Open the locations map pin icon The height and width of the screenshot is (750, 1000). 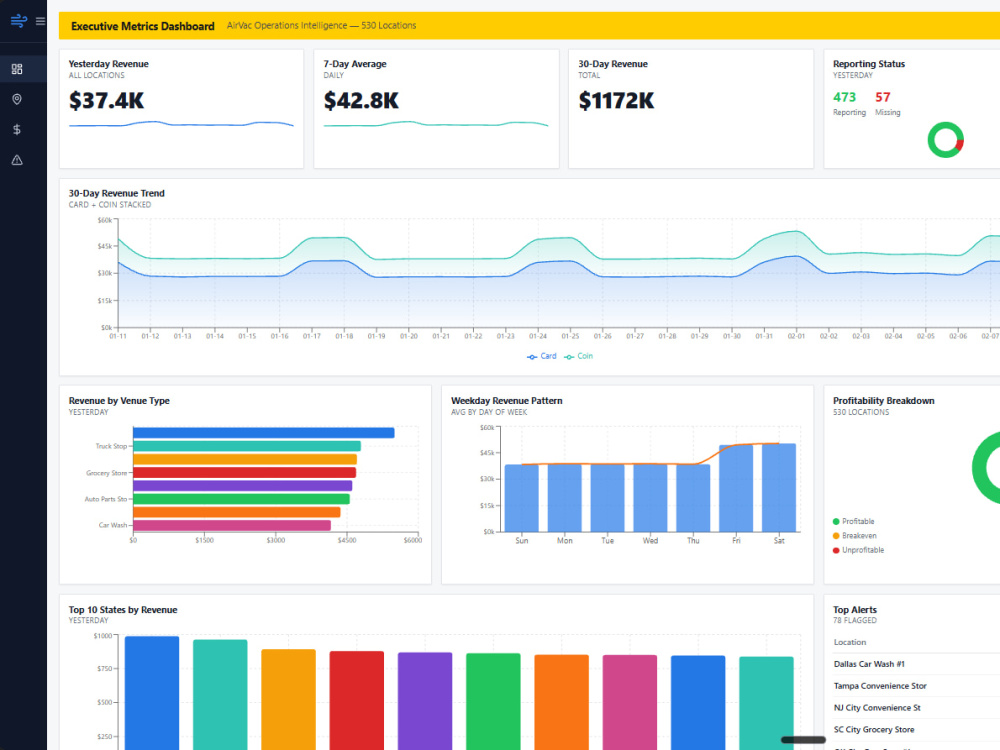(17, 99)
